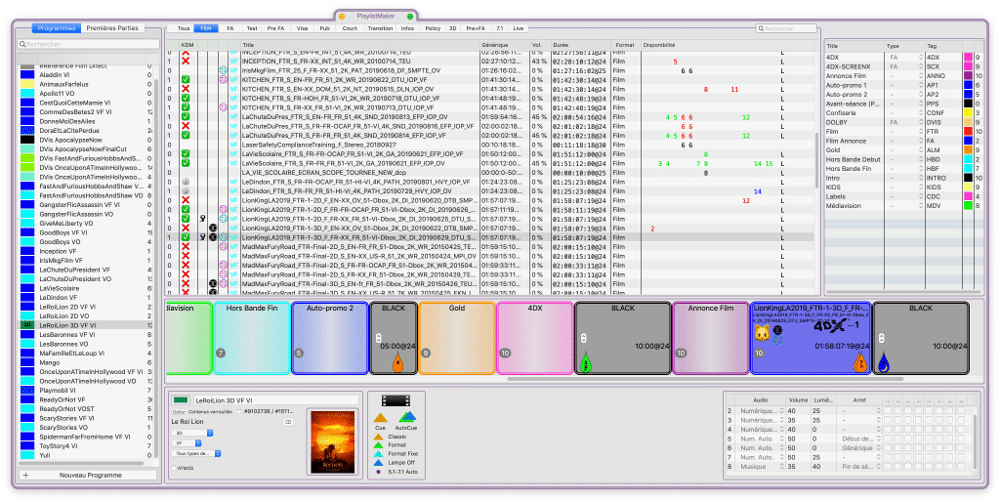Click the split-view icon beside Le Roi Lion
Image resolution: width=1000 pixels, height=502 pixels.
(288, 422)
